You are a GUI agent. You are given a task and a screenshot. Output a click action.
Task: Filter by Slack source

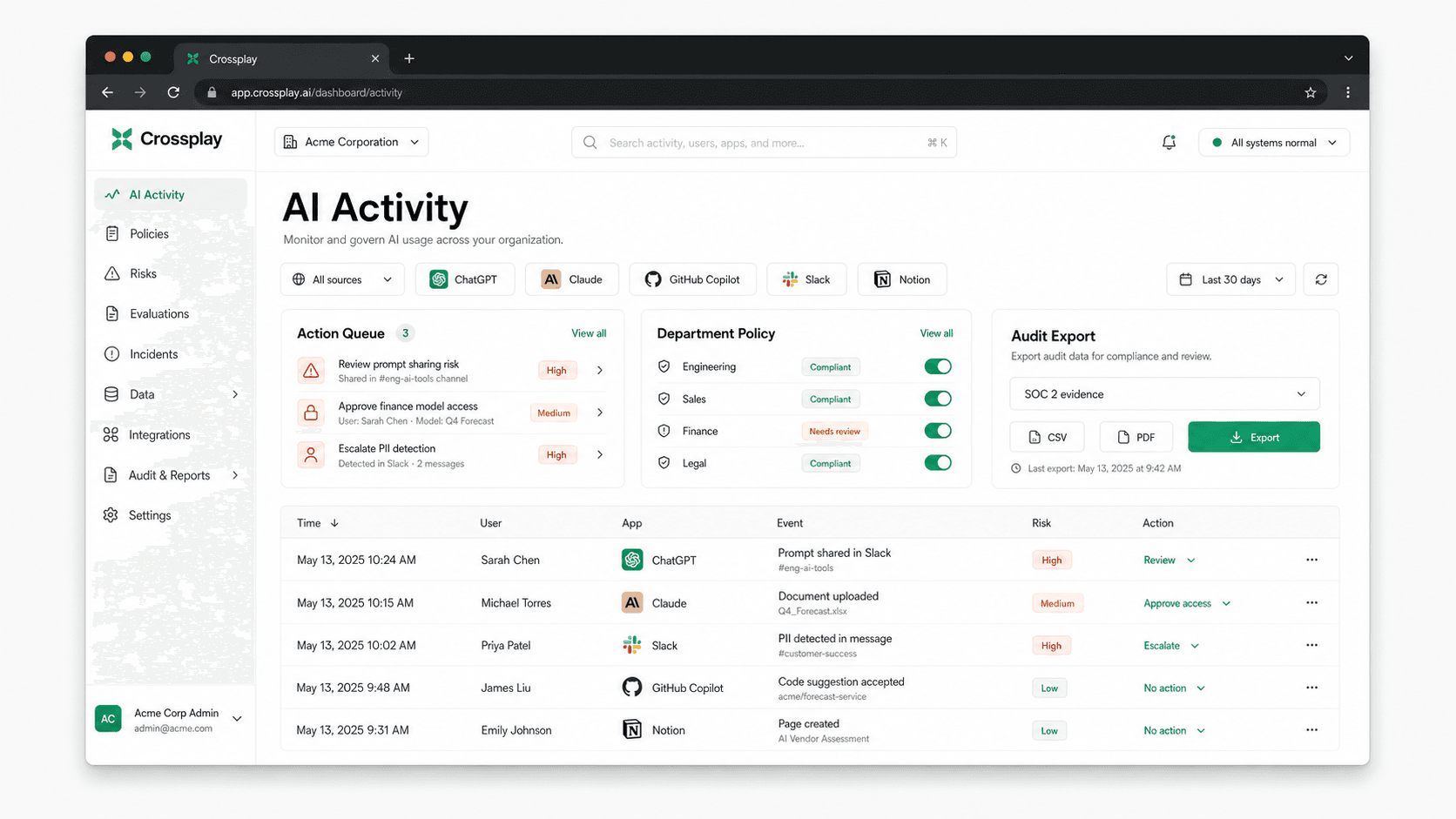point(806,279)
